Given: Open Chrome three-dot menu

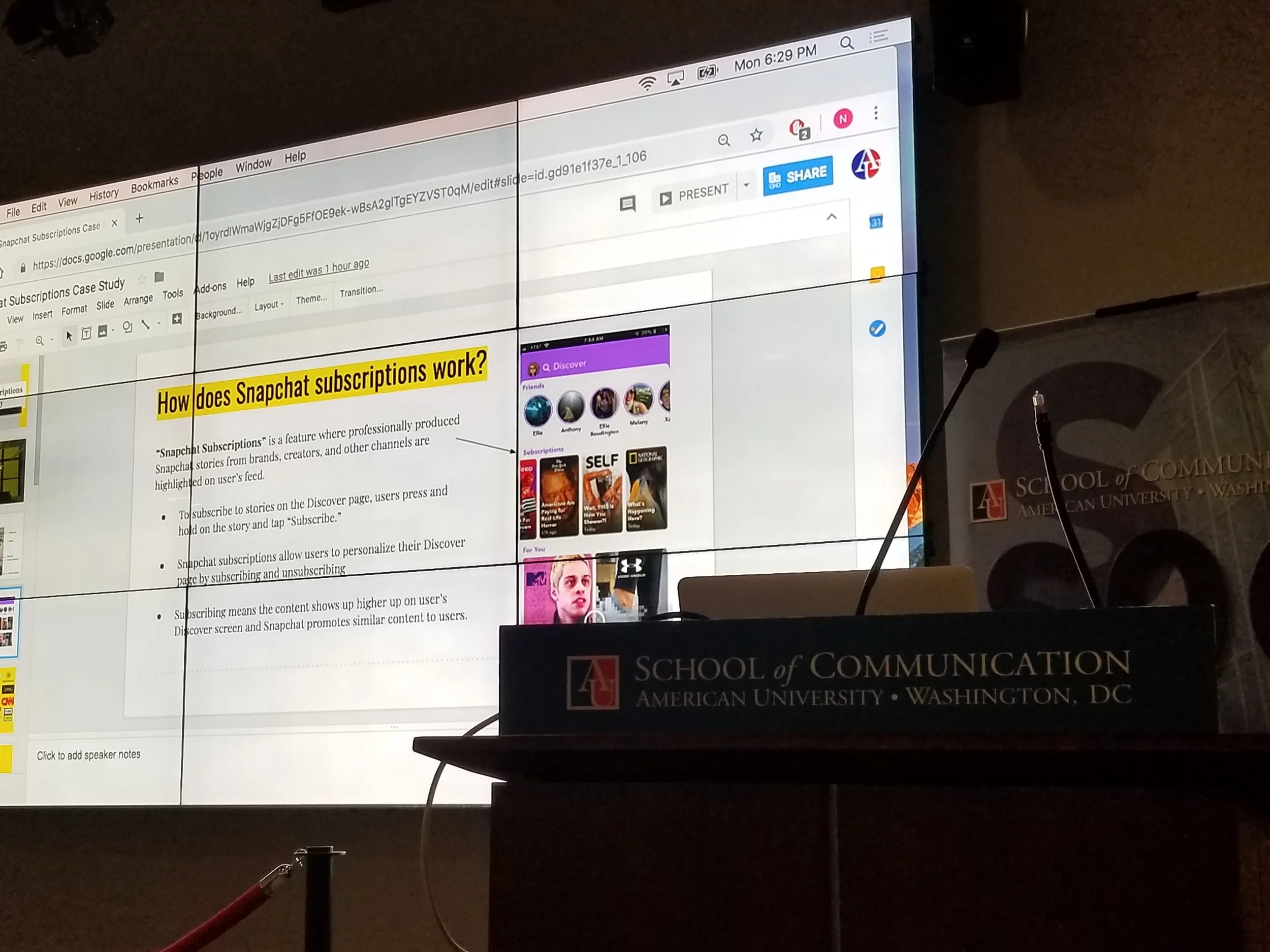Looking at the screenshot, I should point(876,113).
